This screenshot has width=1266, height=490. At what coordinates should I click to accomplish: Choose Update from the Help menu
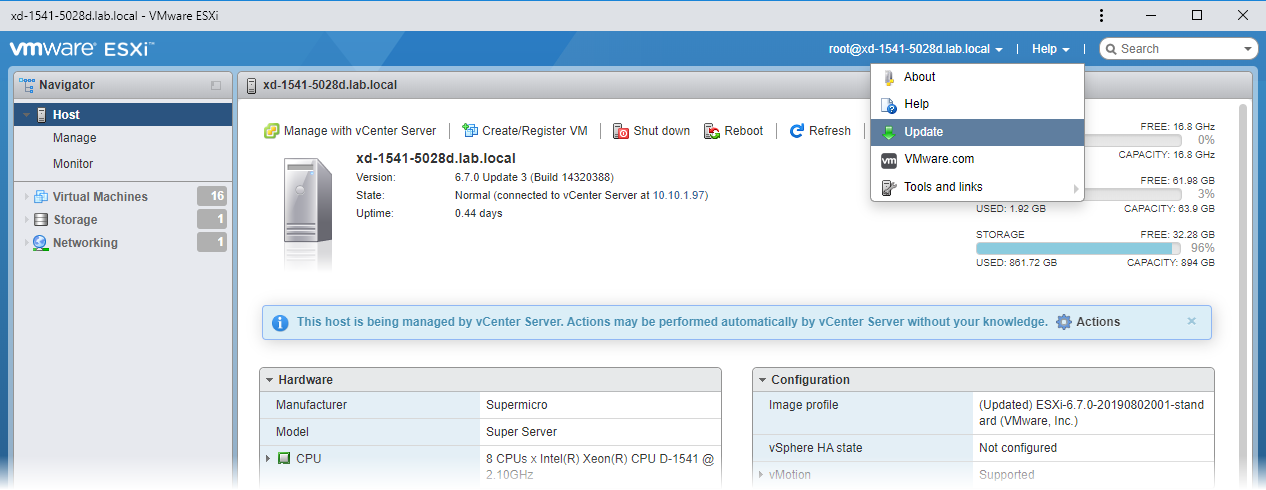click(x=977, y=132)
